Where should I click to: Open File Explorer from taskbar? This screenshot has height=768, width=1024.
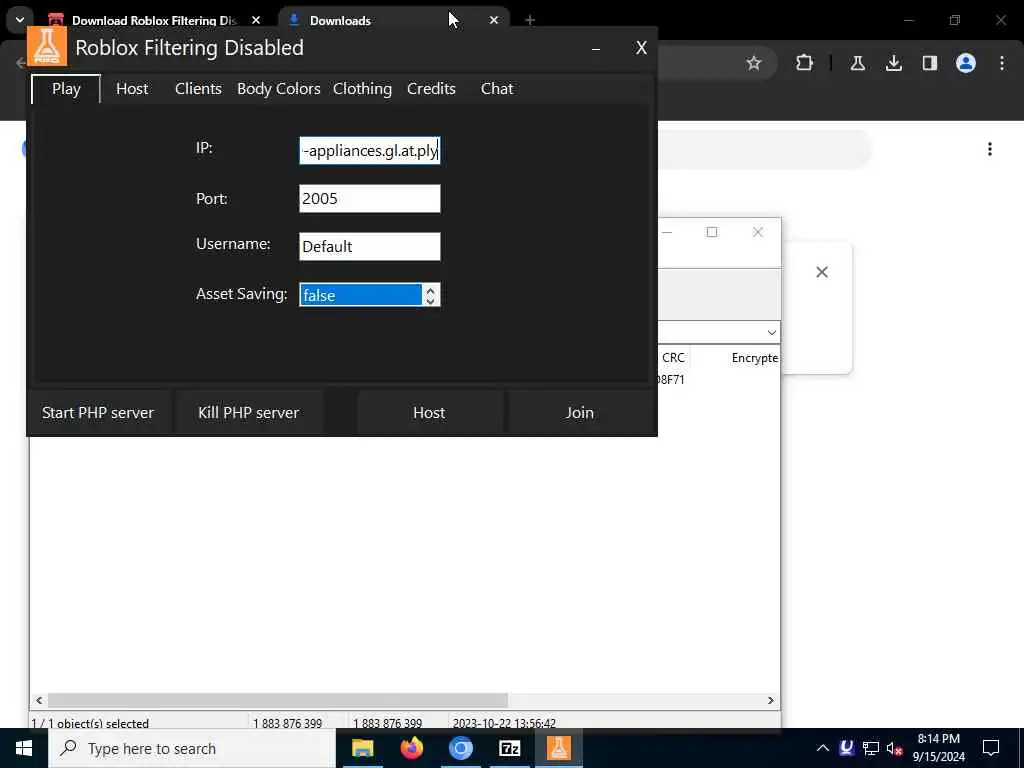point(362,748)
